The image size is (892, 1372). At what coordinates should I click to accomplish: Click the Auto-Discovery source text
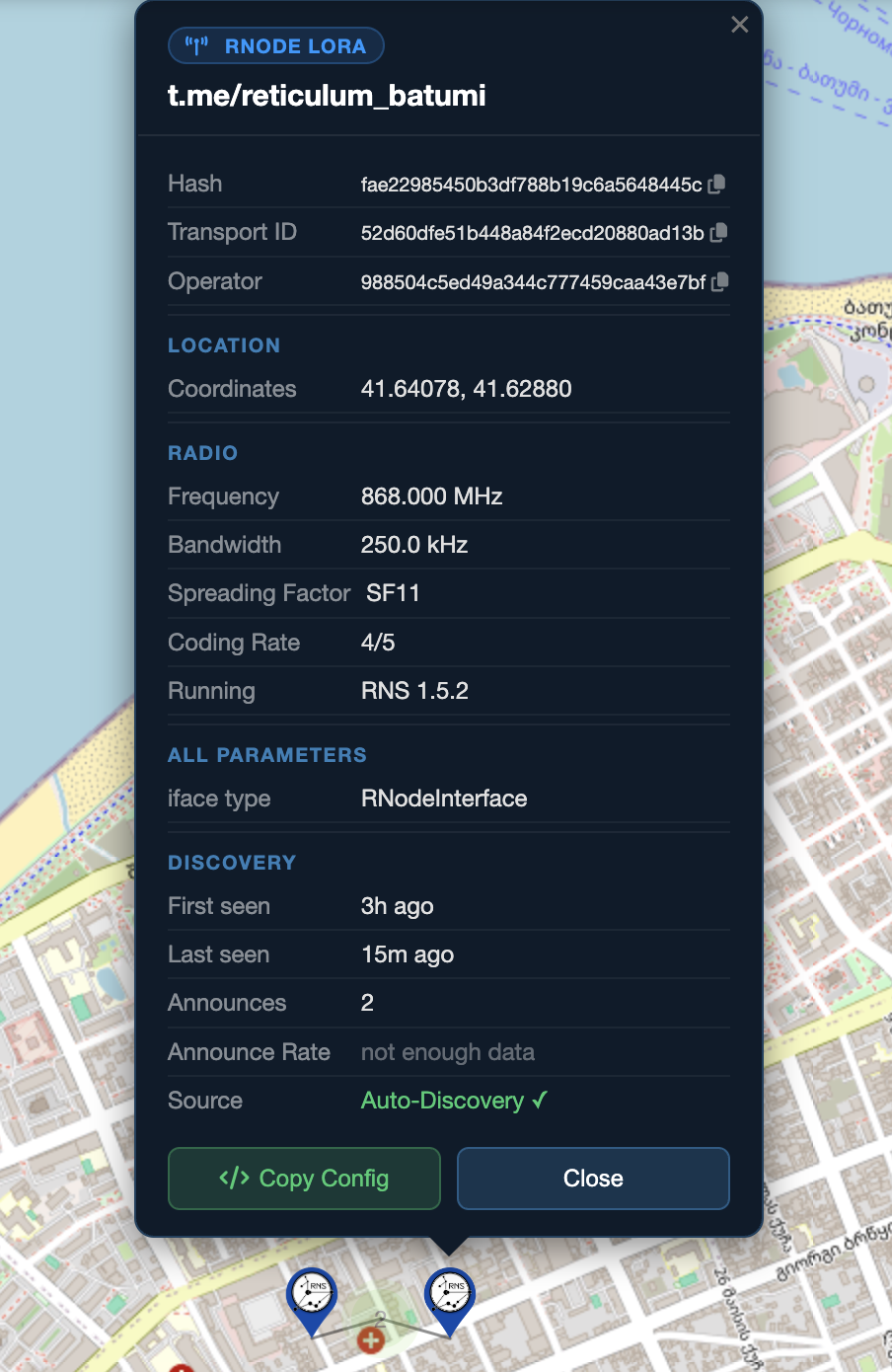point(454,1101)
